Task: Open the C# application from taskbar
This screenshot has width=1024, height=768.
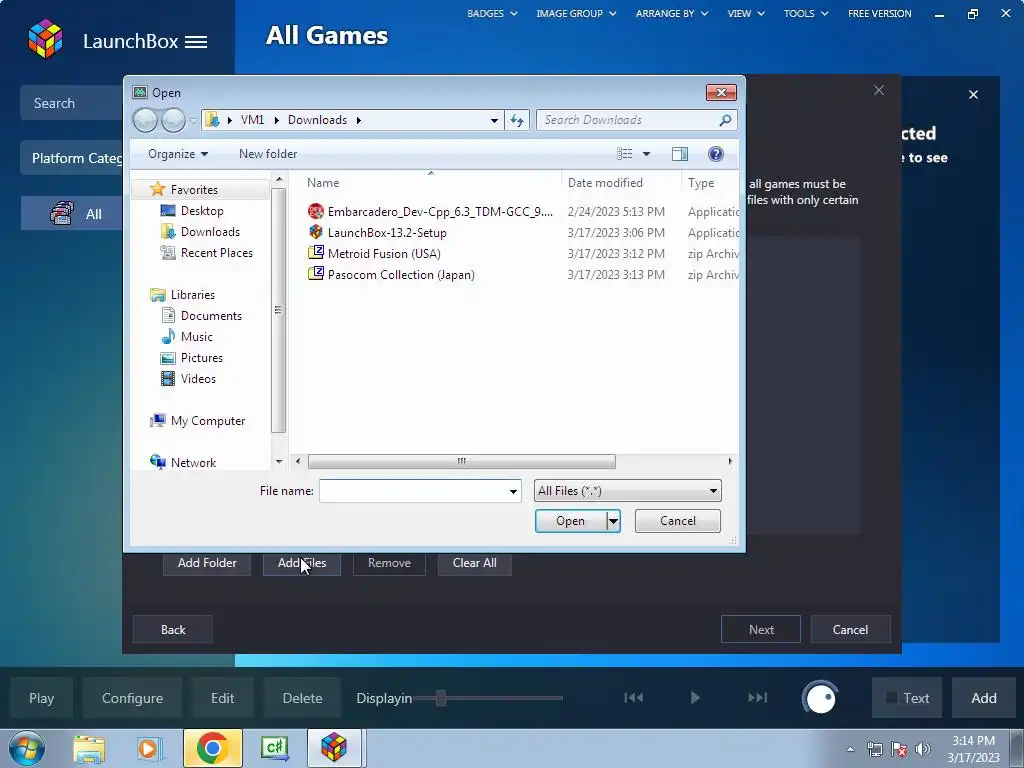Action: pyautogui.click(x=274, y=748)
